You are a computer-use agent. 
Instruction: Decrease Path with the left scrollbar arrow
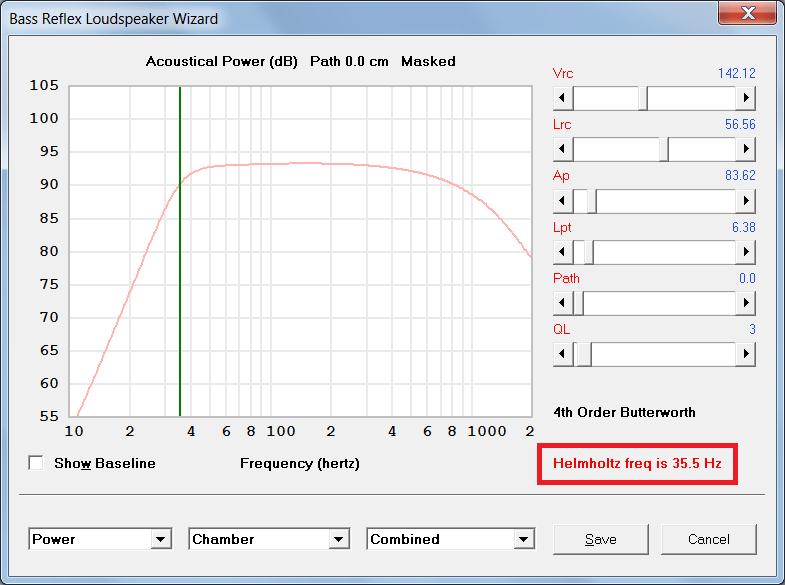coord(563,303)
